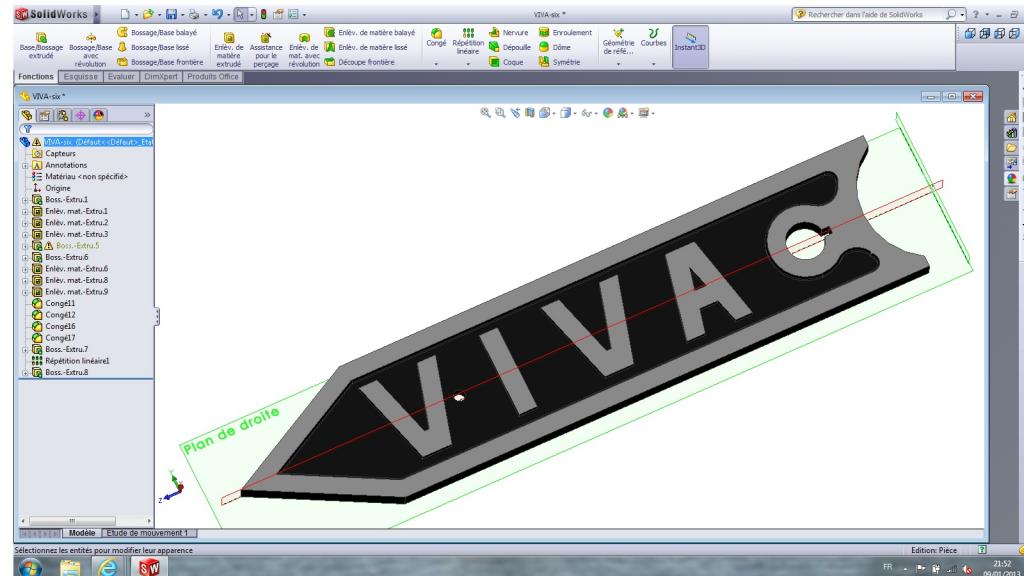The width and height of the screenshot is (1024, 576).
Task: Undo the last action
Action: click(217, 14)
